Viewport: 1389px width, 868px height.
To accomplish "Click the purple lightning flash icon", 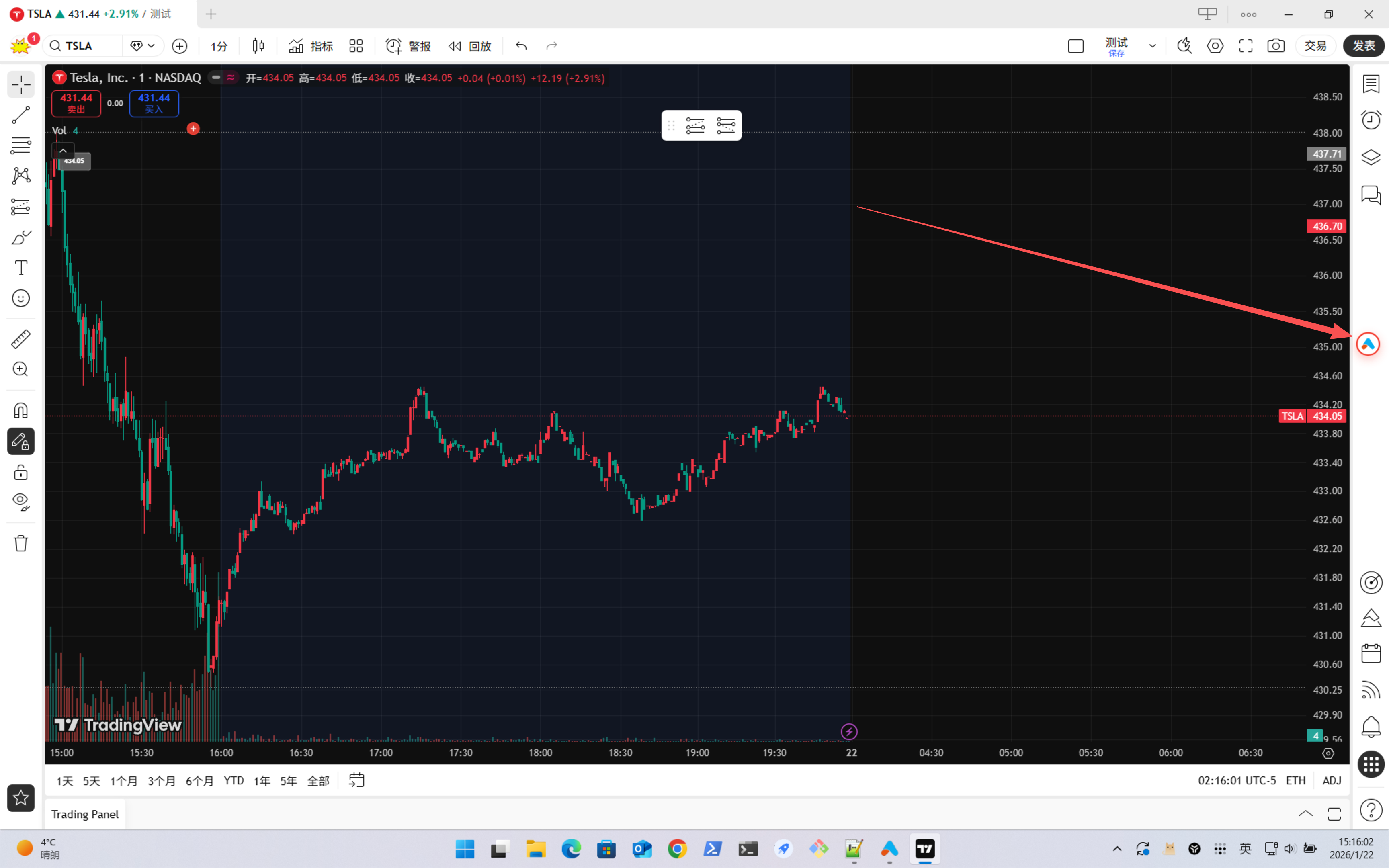I will [x=849, y=731].
